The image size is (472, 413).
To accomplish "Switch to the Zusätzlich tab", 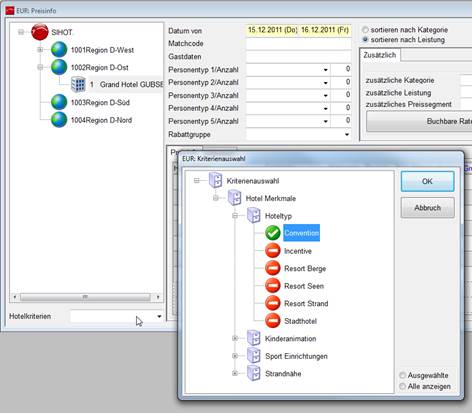I will pos(380,55).
